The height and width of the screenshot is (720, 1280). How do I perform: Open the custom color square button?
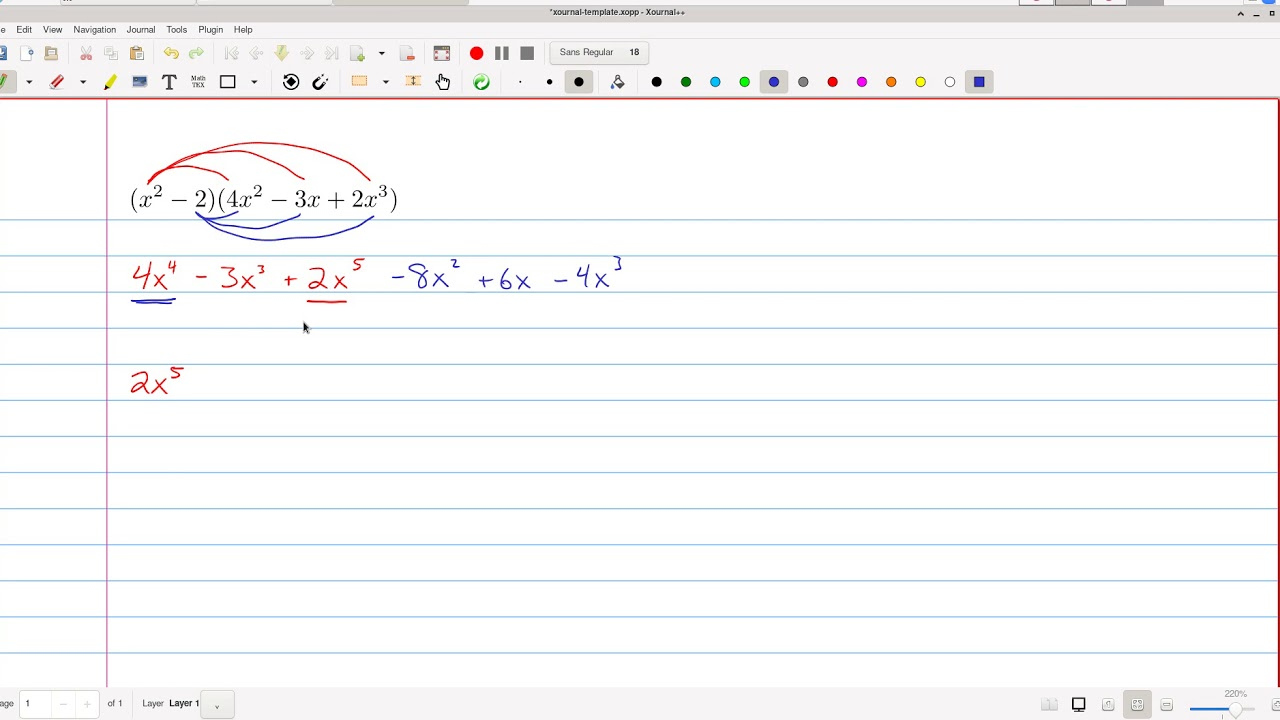point(979,82)
